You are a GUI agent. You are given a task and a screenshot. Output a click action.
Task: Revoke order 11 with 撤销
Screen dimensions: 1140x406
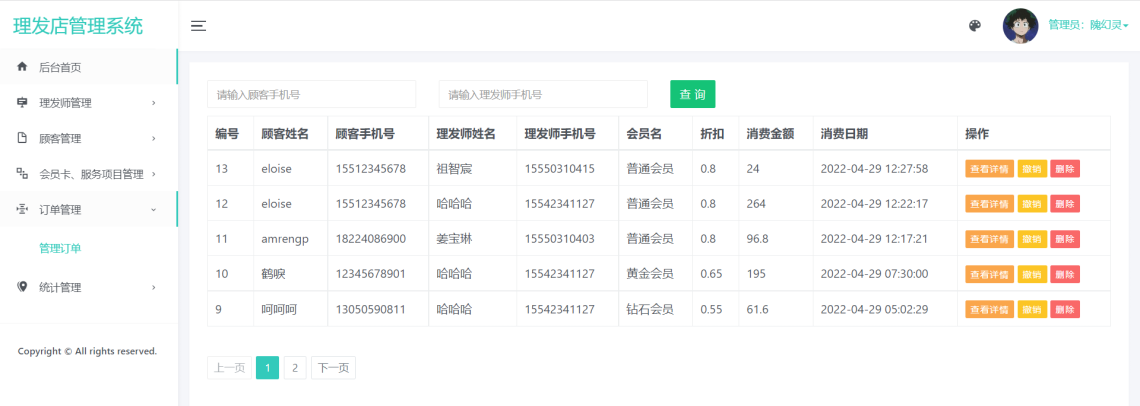(x=1032, y=239)
